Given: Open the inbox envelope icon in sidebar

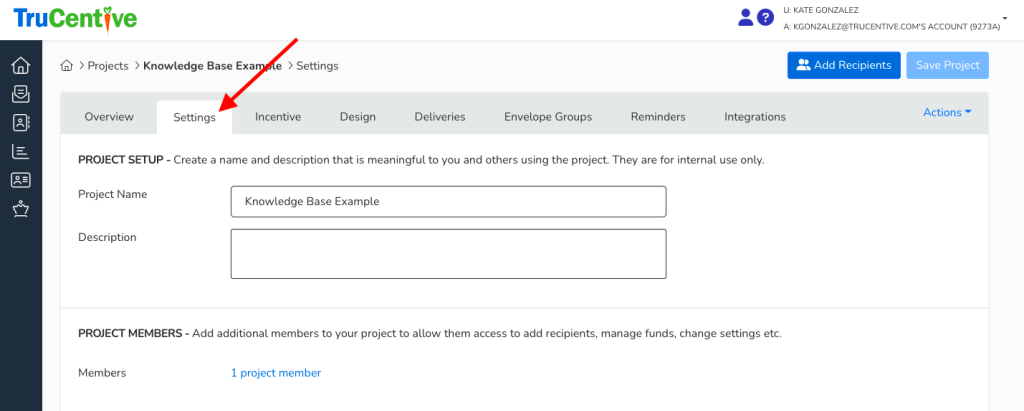Looking at the screenshot, I should coord(20,94).
